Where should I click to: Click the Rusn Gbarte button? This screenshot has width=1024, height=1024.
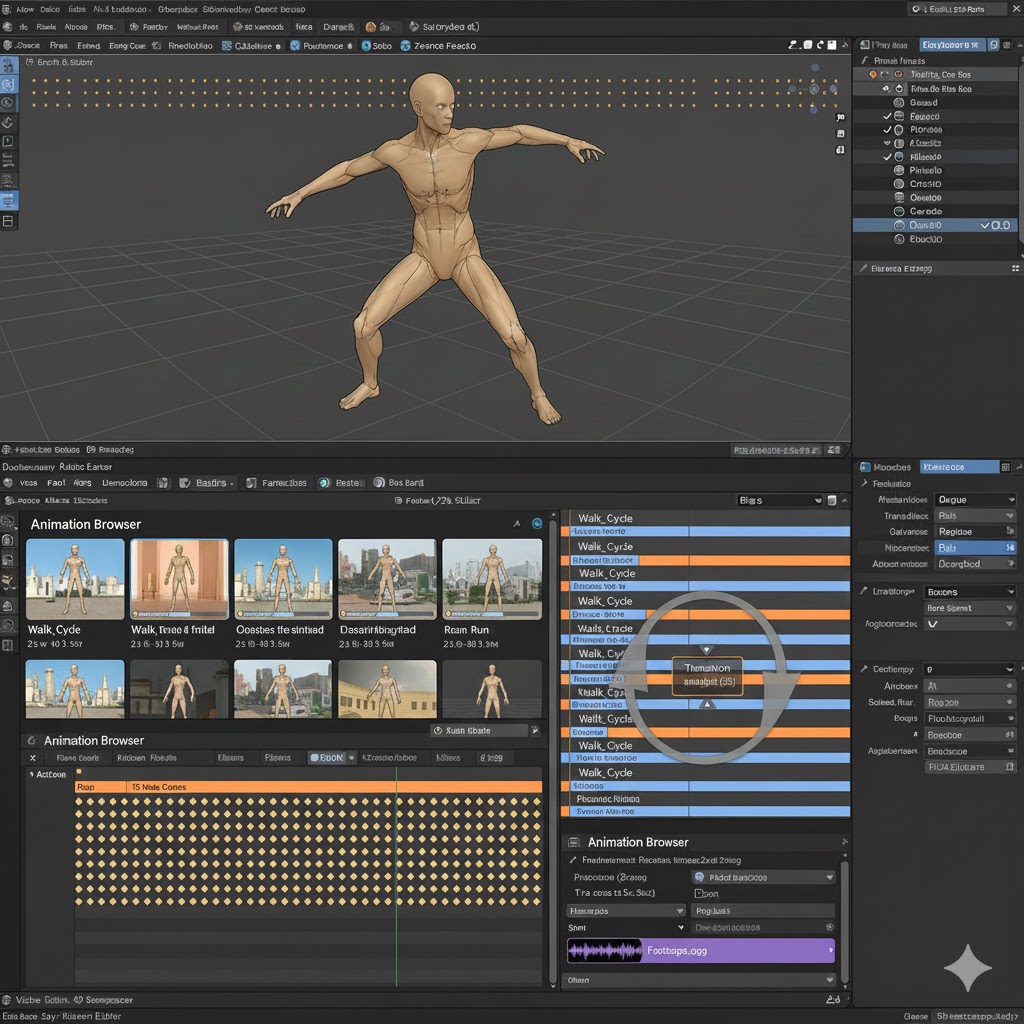pos(479,730)
